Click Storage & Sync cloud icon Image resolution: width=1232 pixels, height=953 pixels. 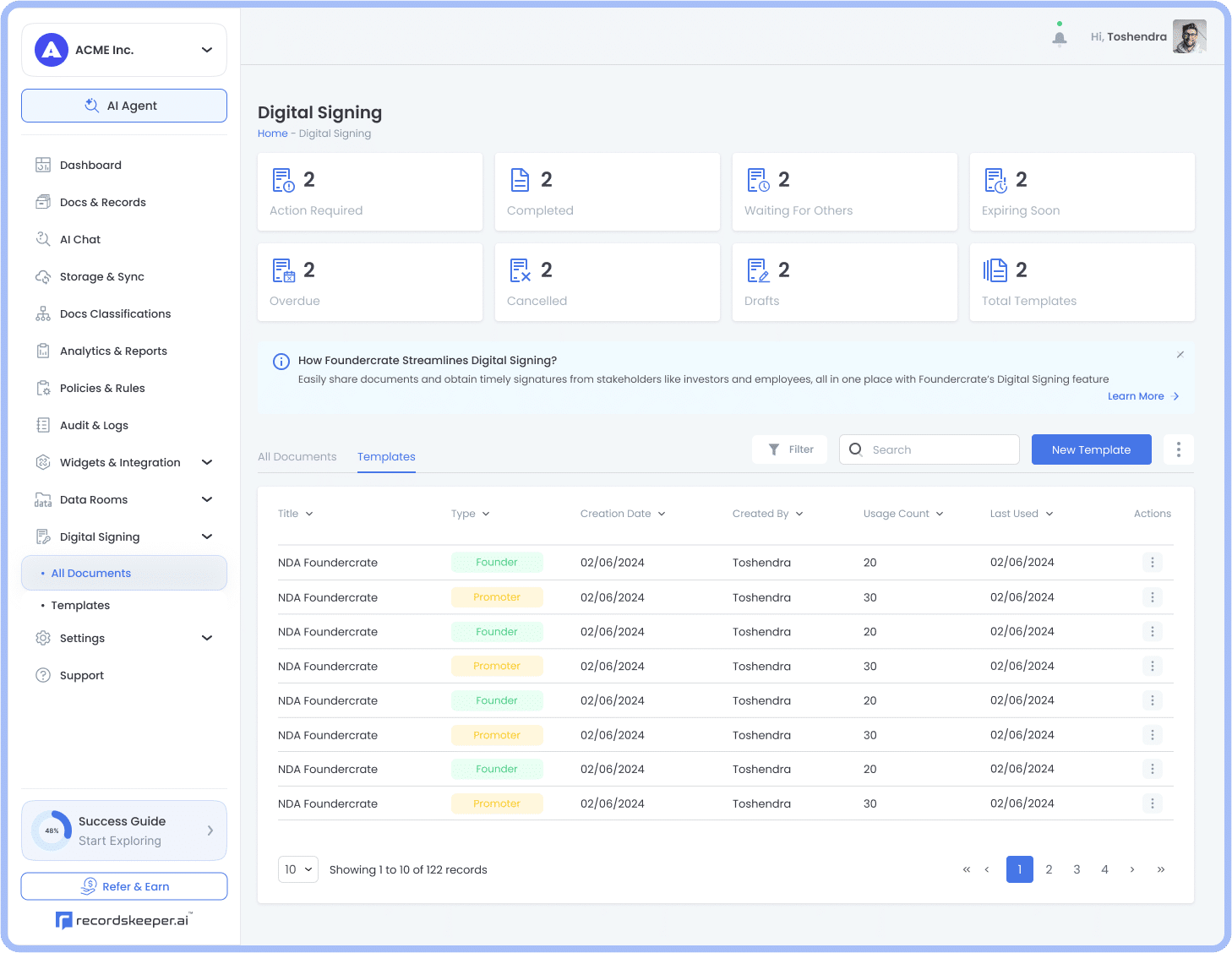pyautogui.click(x=43, y=276)
